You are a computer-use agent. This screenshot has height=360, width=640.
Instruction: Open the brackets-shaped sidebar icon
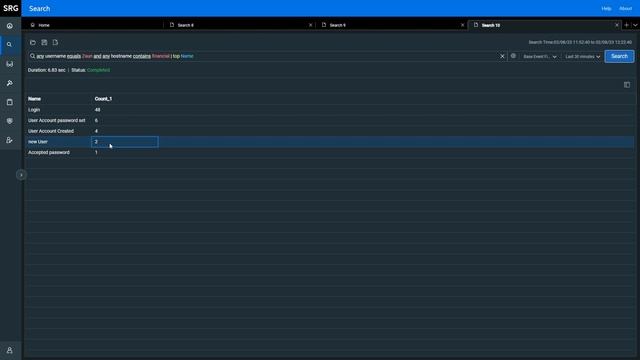[9, 64]
